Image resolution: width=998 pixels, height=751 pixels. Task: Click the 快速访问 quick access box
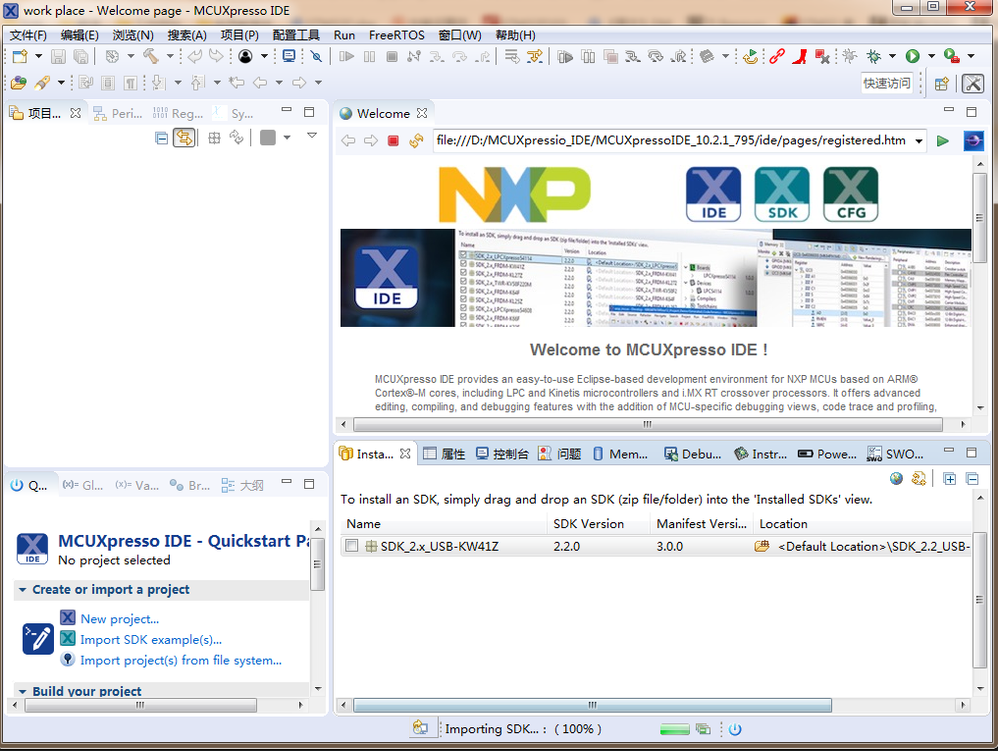887,83
